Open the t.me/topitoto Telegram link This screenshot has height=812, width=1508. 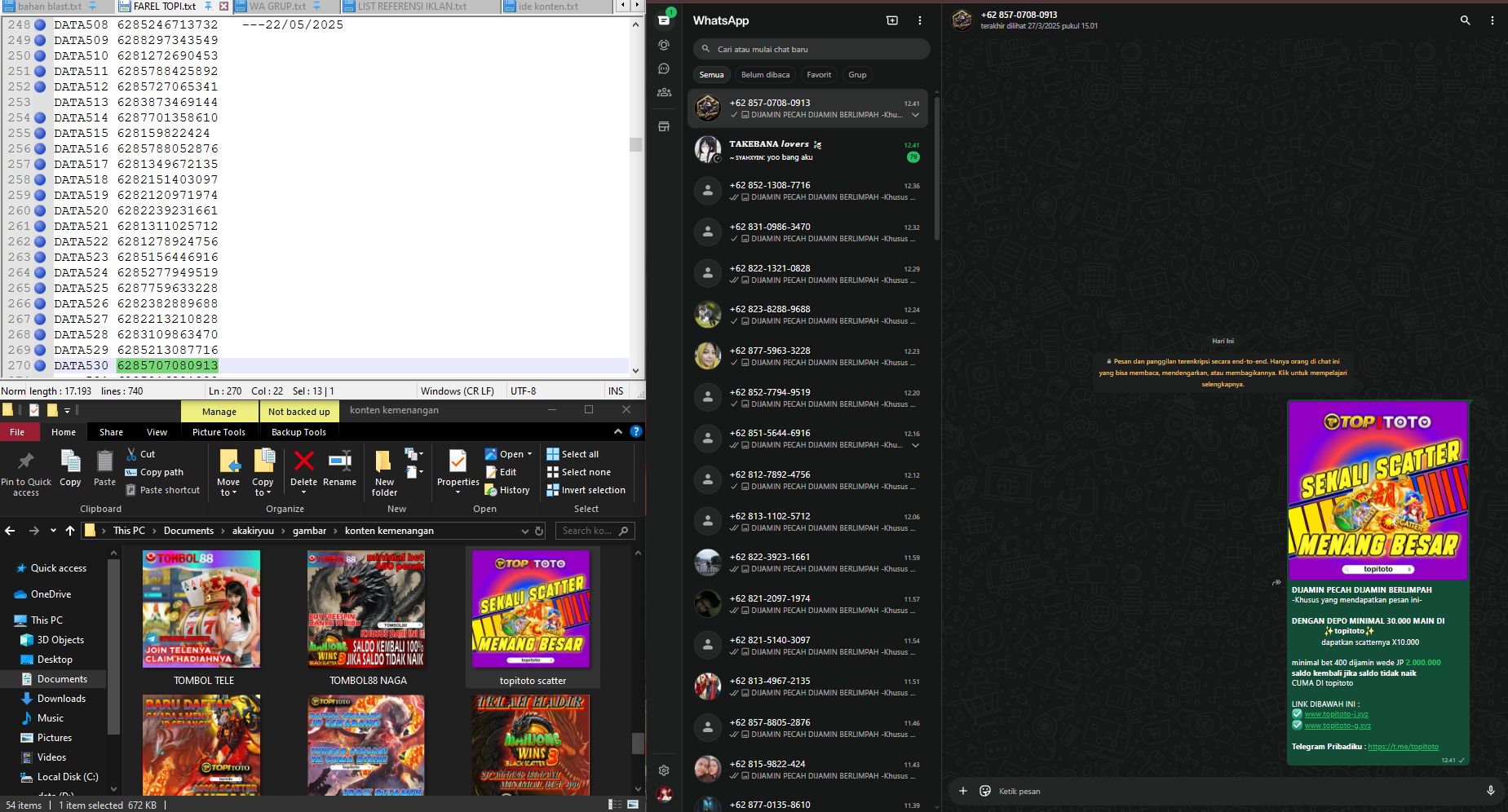click(x=1403, y=747)
